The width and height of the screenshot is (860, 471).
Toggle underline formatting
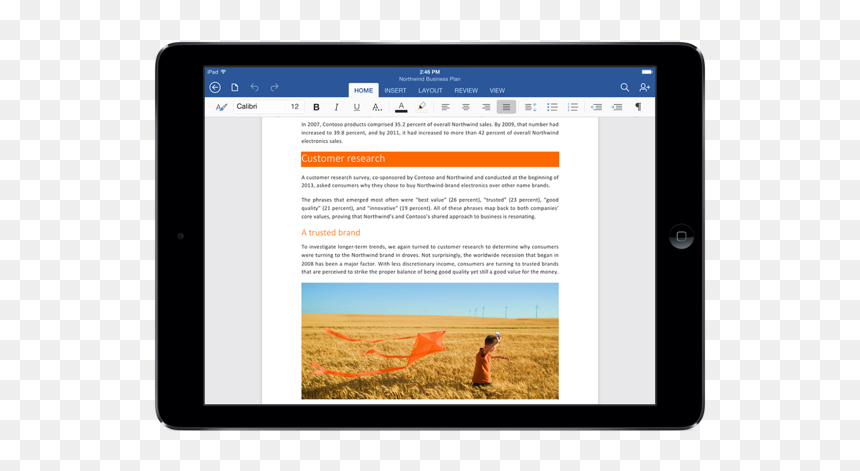click(357, 107)
